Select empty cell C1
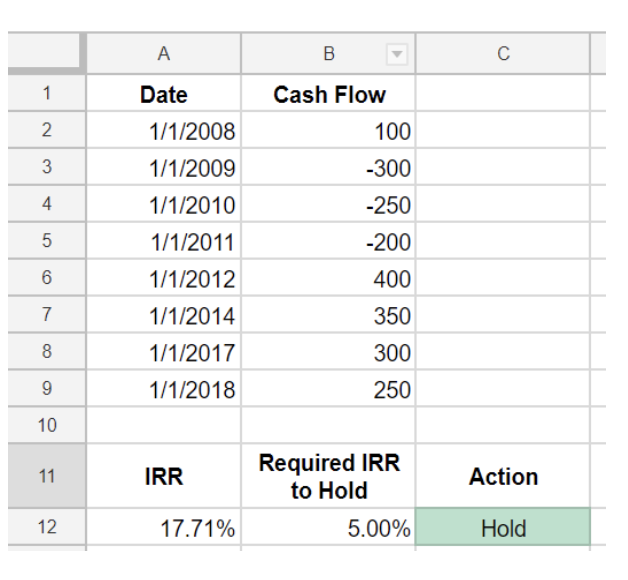 tap(503, 93)
